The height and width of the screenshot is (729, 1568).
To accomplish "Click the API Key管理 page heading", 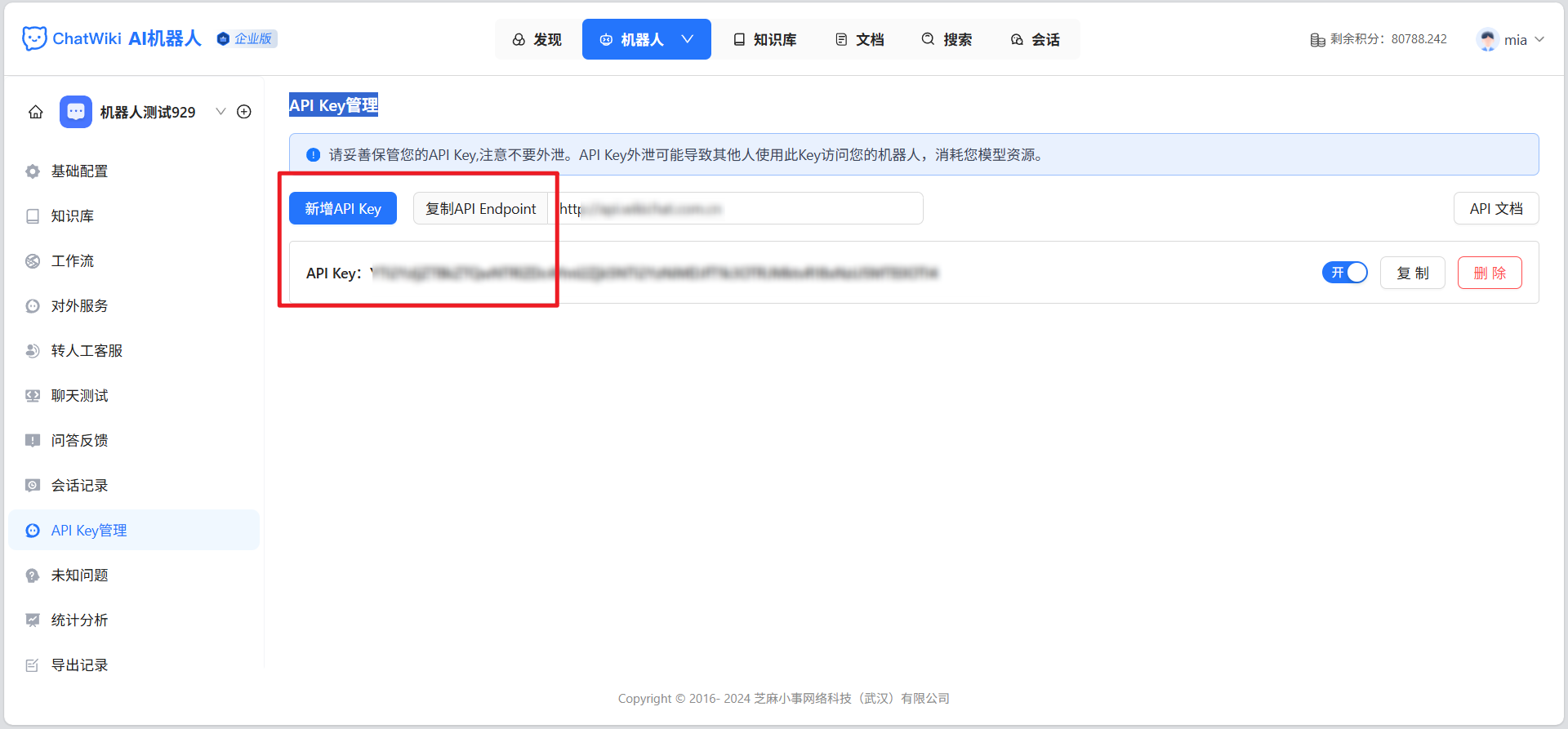I will click(x=333, y=105).
